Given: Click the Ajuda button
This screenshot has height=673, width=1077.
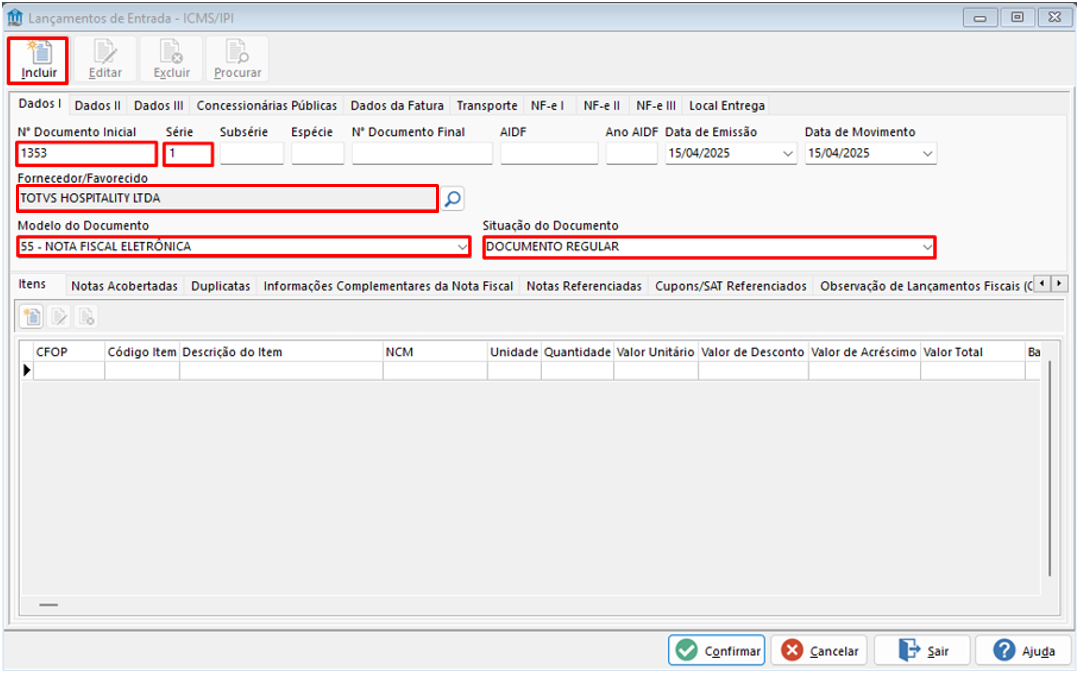Looking at the screenshot, I should point(1023,650).
